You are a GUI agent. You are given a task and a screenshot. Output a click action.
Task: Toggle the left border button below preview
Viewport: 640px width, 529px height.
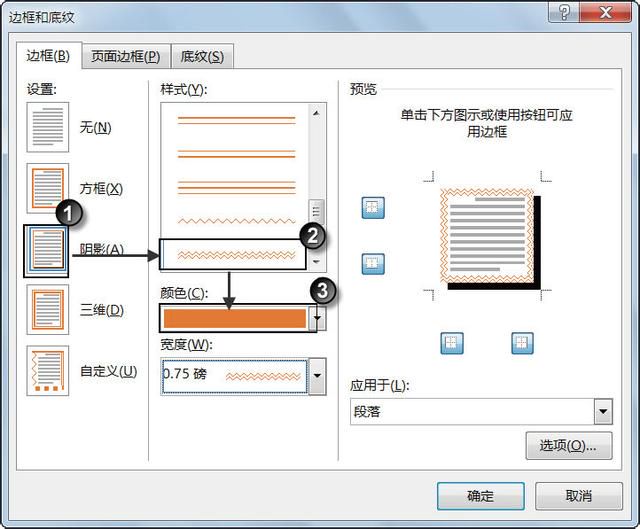(452, 343)
